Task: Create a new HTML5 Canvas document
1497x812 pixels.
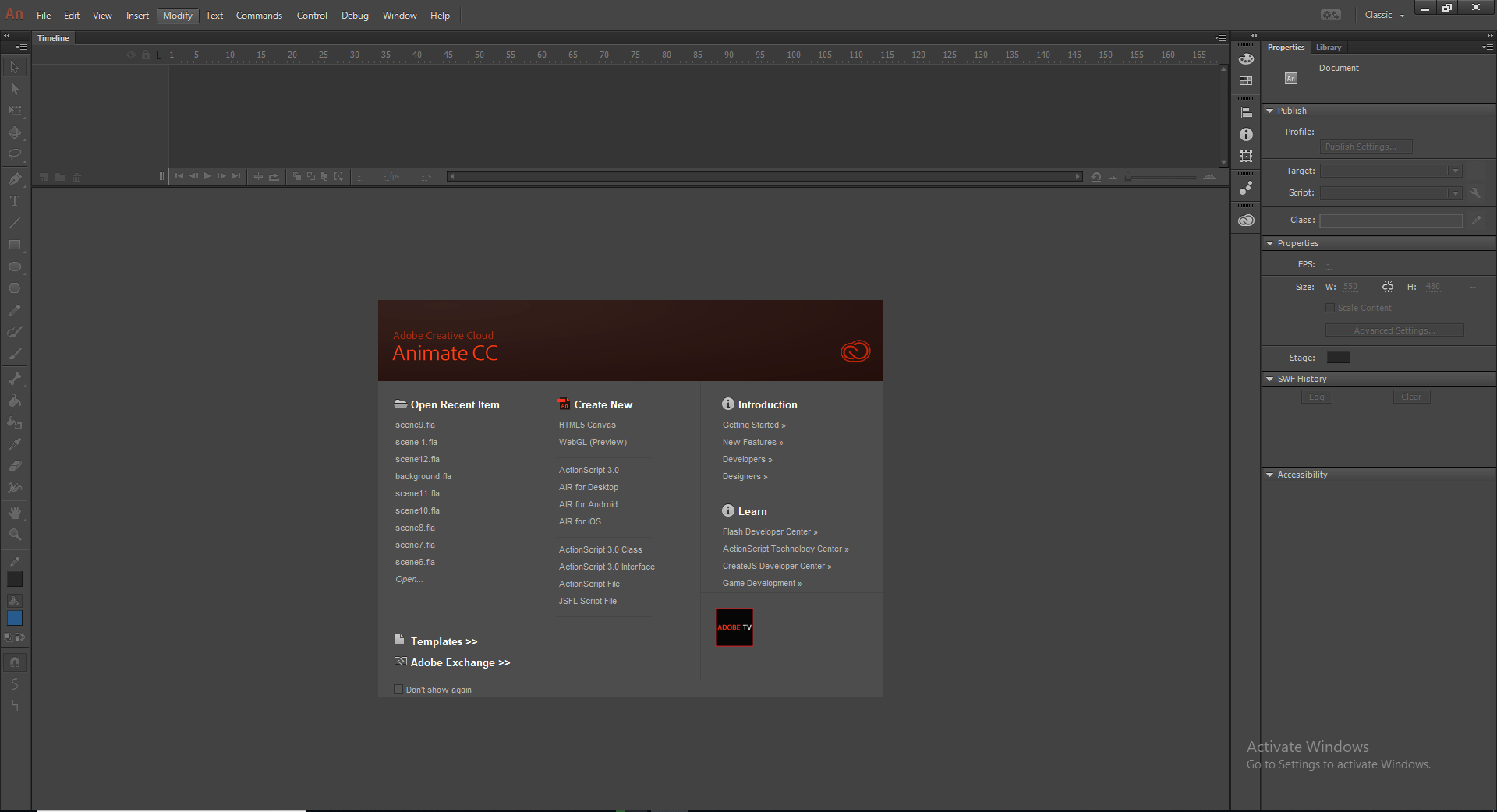Action: click(x=587, y=425)
